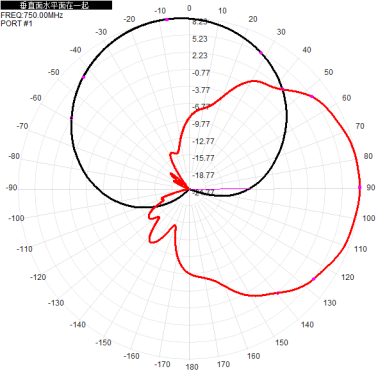Click the positive 40 degree angle label
Viewport: 378px width, 378px height.
(x=307, y=50)
